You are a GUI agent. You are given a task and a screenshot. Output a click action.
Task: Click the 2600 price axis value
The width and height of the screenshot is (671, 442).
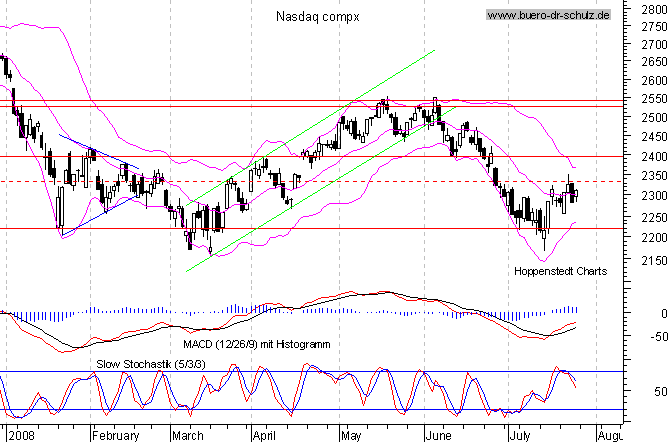click(654, 80)
